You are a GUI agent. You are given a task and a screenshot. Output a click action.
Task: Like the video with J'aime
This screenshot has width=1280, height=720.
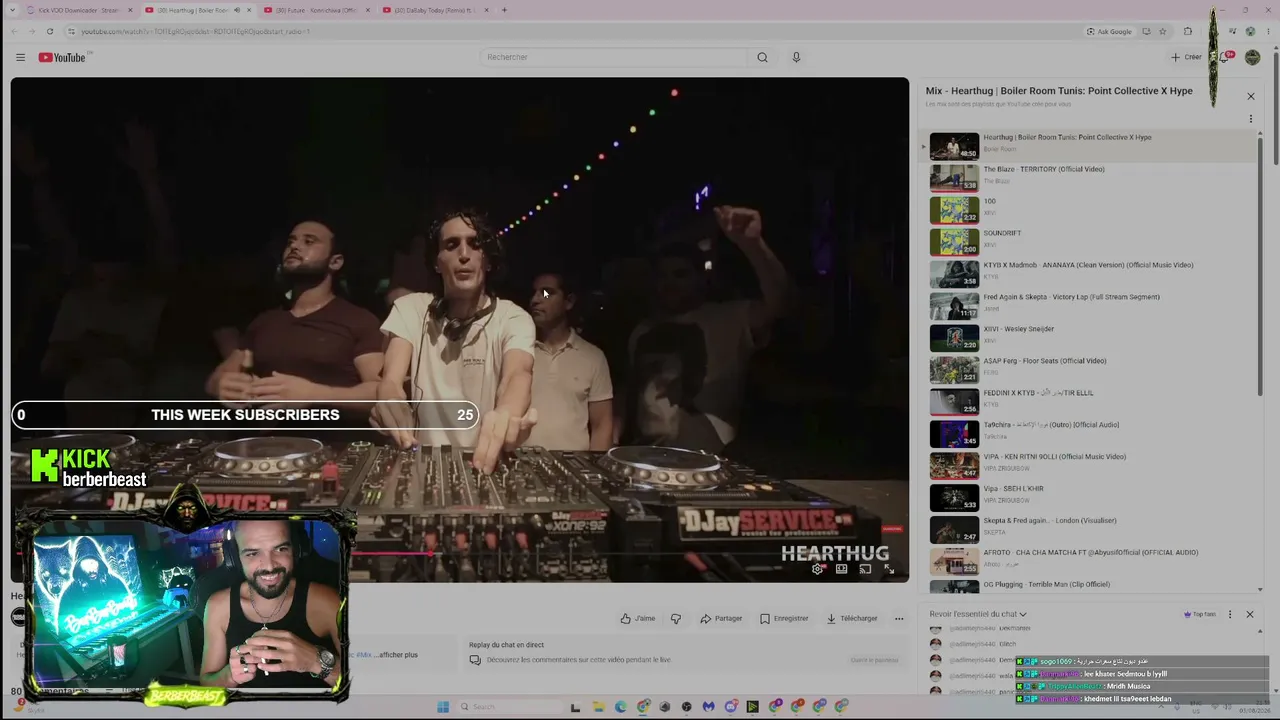tap(638, 618)
